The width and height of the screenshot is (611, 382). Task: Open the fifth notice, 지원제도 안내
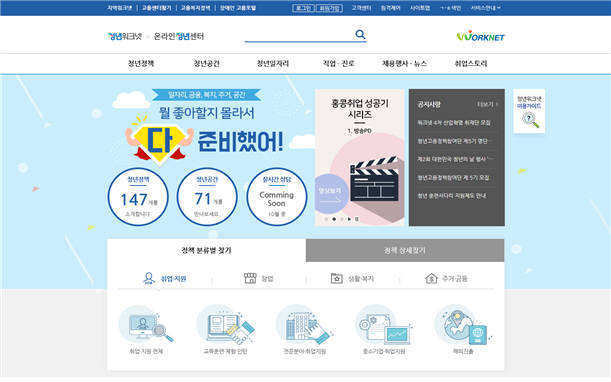tap(452, 196)
